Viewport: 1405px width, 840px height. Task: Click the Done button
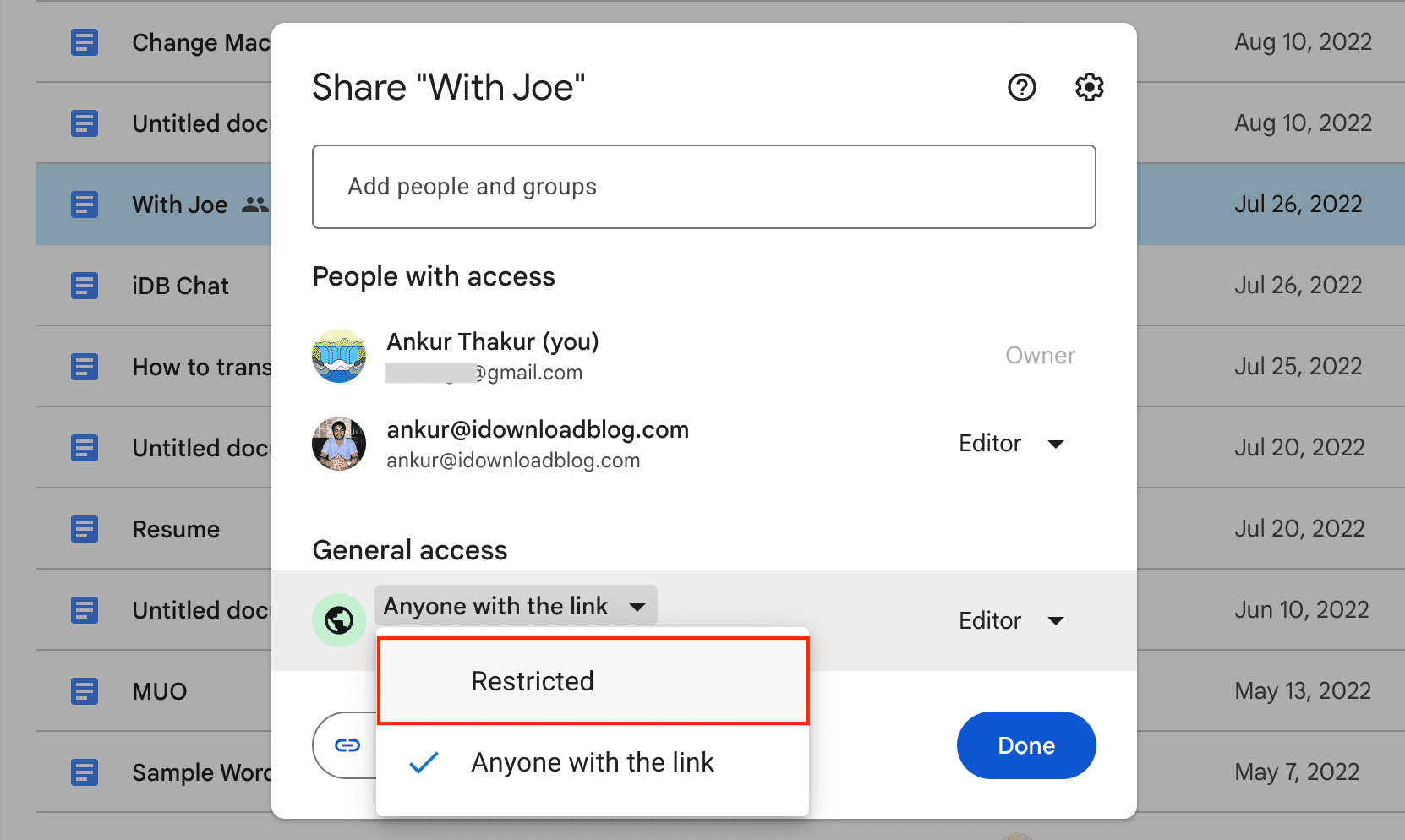point(1026,745)
